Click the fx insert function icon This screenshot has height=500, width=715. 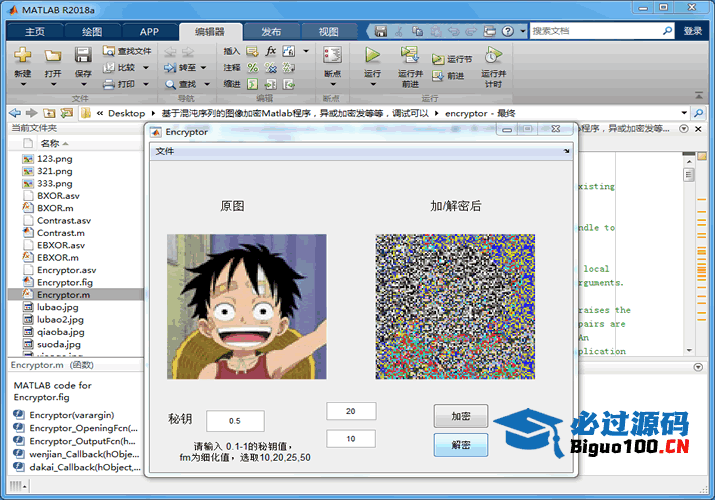point(271,51)
